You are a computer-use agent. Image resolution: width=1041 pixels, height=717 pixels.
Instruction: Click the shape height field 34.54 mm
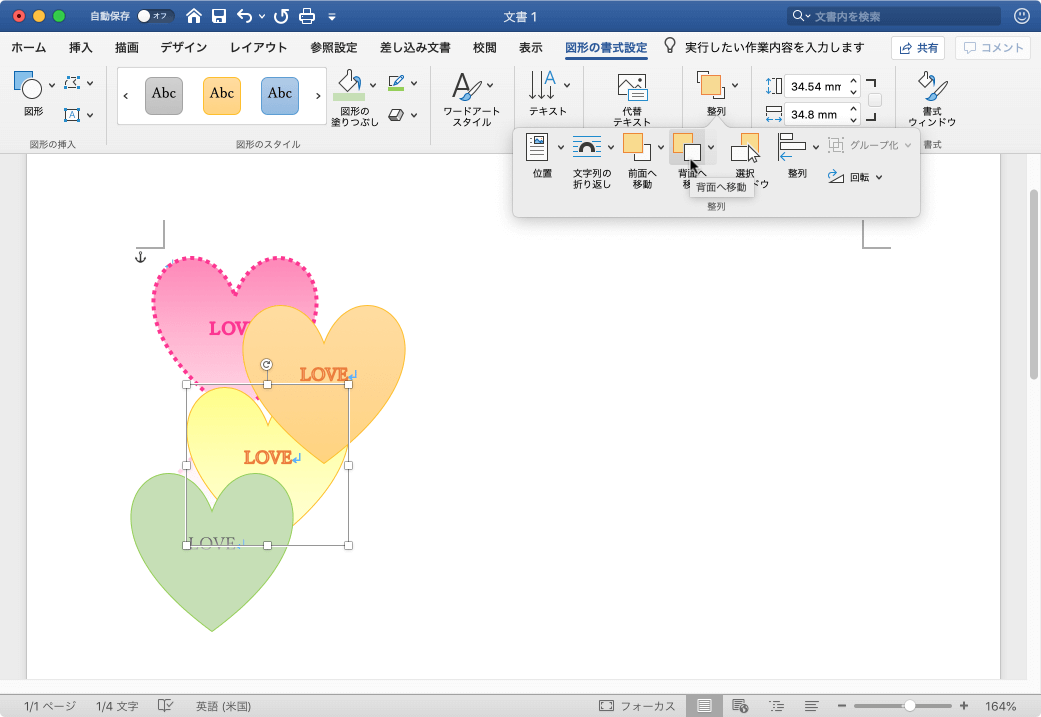pyautogui.click(x=816, y=86)
